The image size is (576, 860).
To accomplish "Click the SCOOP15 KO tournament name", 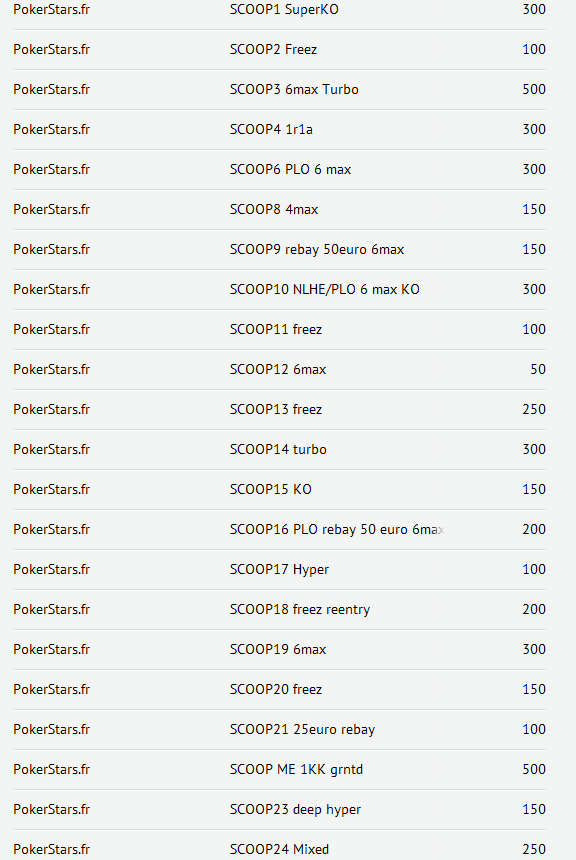I will (270, 490).
